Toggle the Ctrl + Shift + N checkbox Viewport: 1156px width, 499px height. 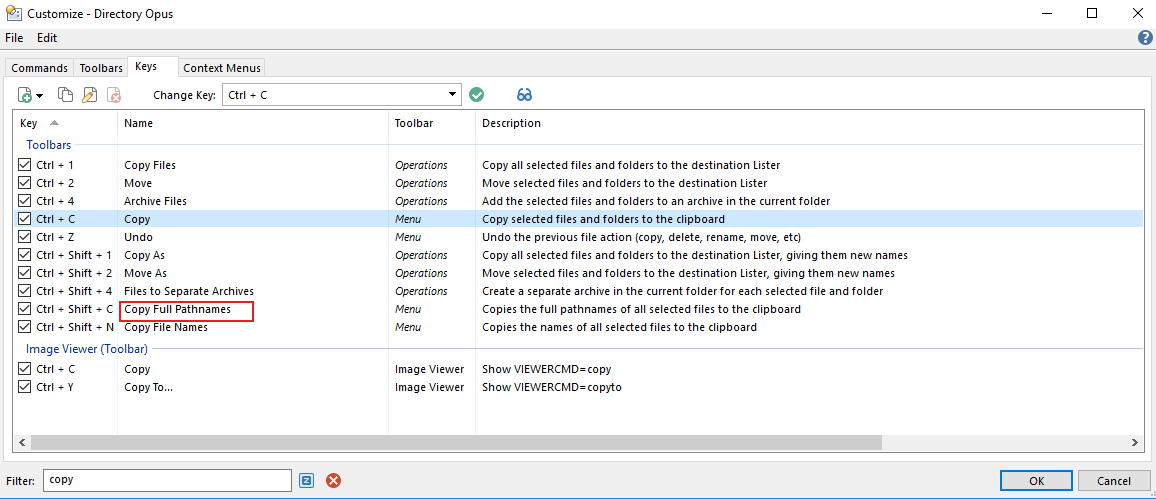25,327
